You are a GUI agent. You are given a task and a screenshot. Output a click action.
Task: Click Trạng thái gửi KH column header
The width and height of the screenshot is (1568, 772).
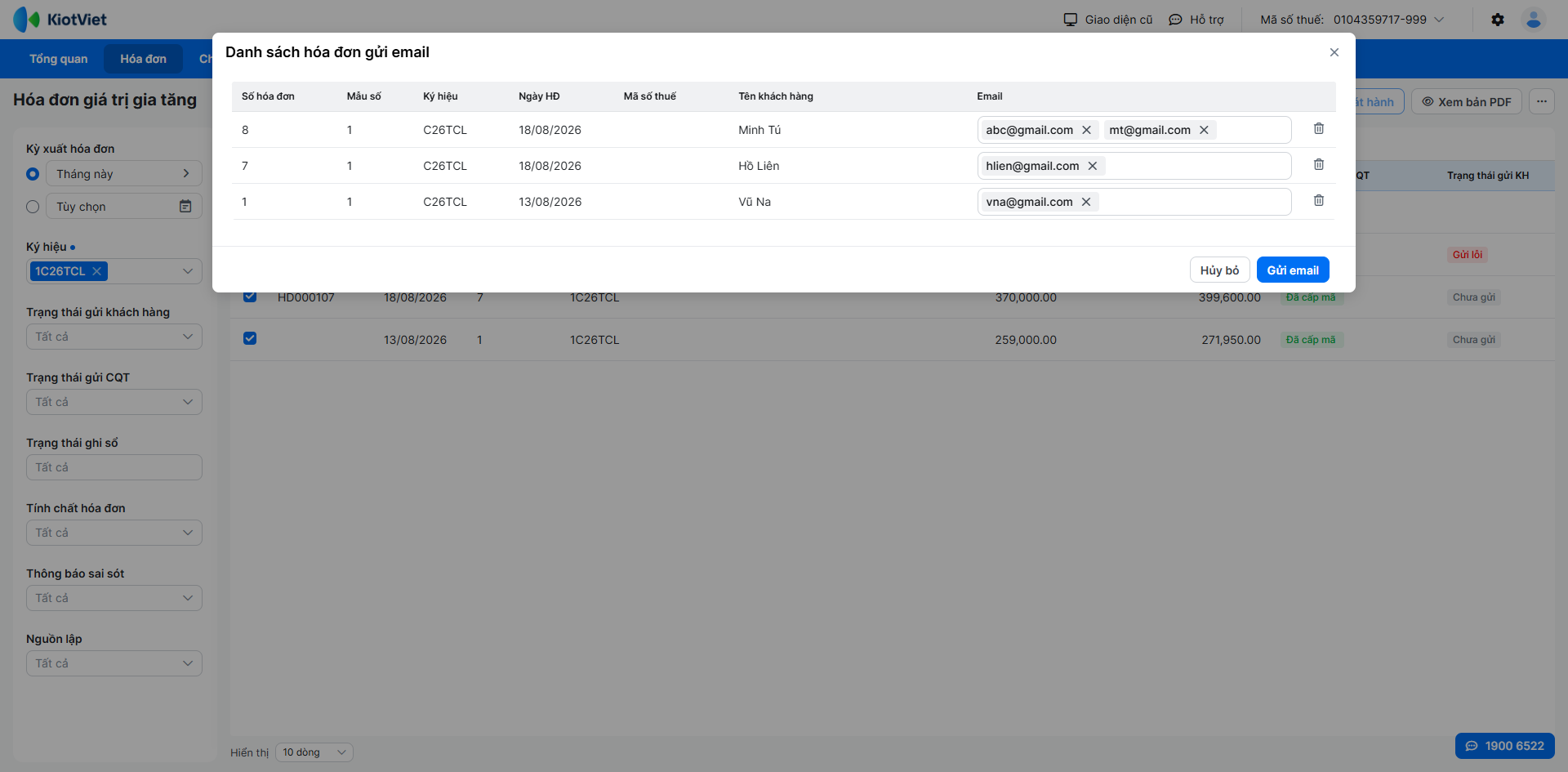click(1488, 176)
